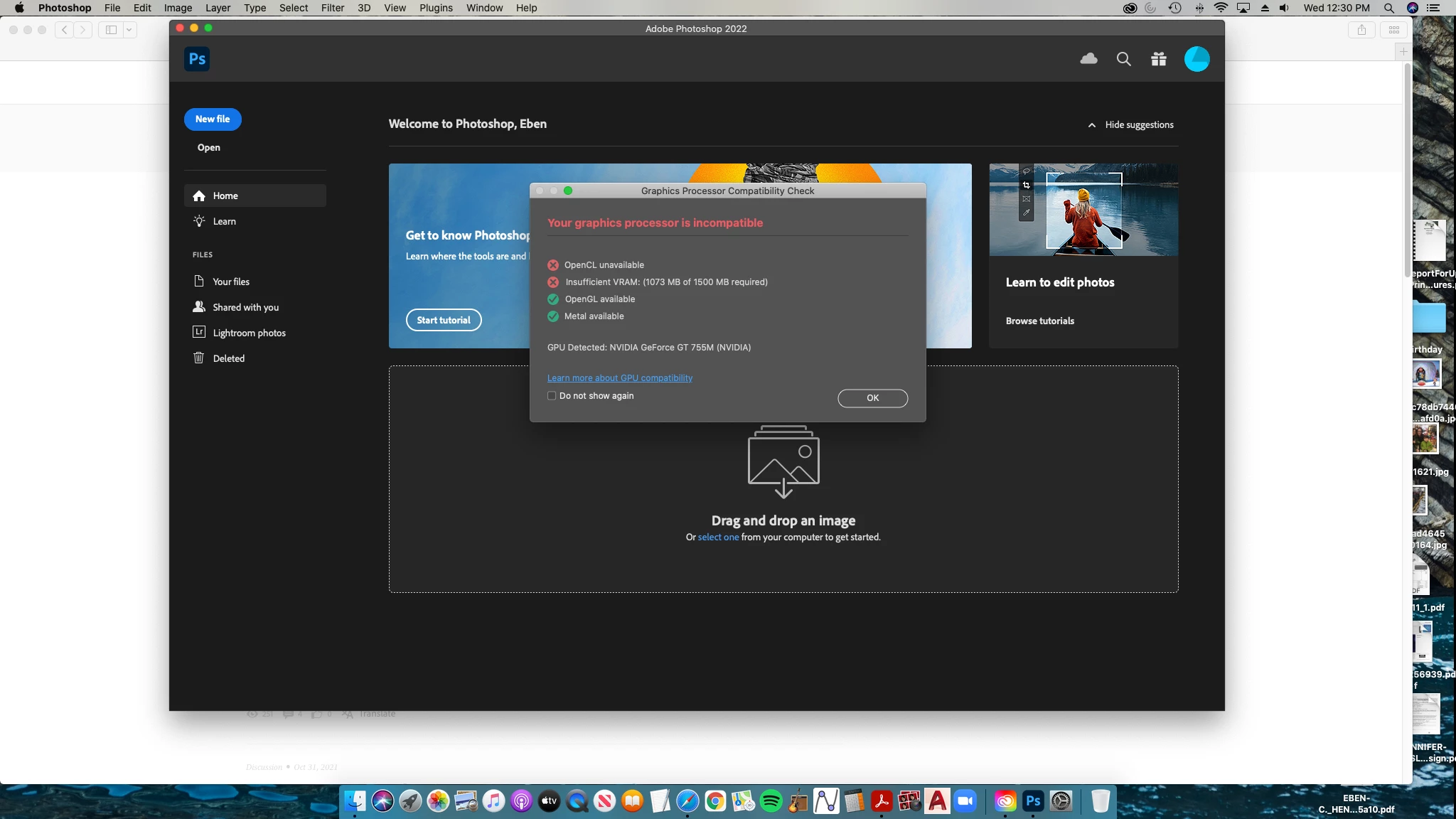Image resolution: width=1456 pixels, height=819 pixels.
Task: Open the Creative Cloud sync status icon
Action: click(1088, 59)
